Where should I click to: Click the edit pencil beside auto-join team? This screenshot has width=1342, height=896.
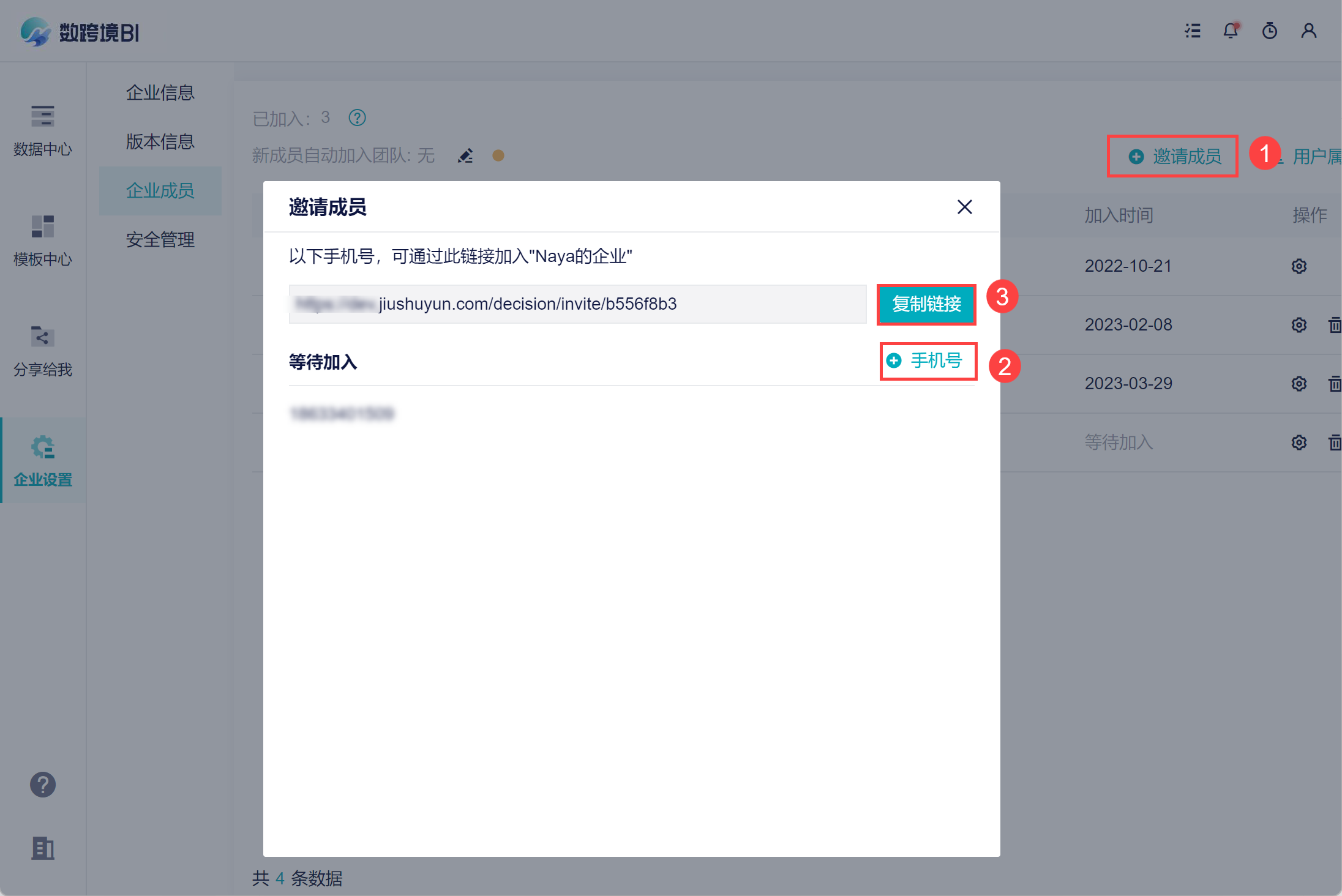click(x=465, y=156)
